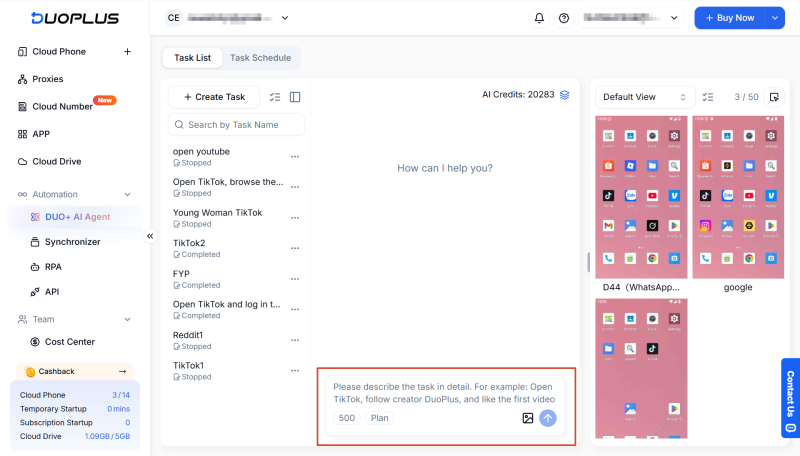Collapse sidebar with double chevron
The width and height of the screenshot is (800, 456).
click(150, 236)
